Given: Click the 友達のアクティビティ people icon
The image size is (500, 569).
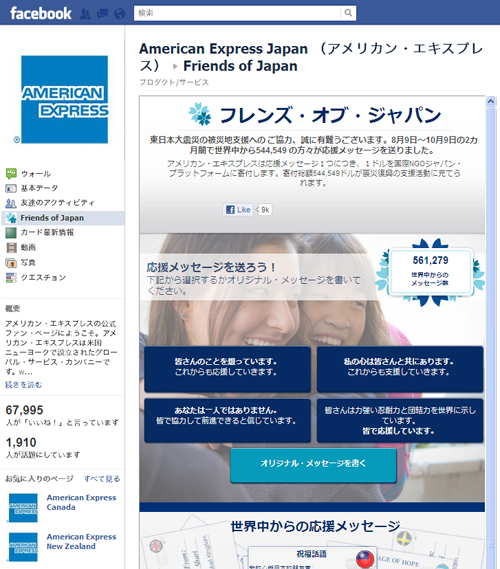Looking at the screenshot, I should click(11, 203).
